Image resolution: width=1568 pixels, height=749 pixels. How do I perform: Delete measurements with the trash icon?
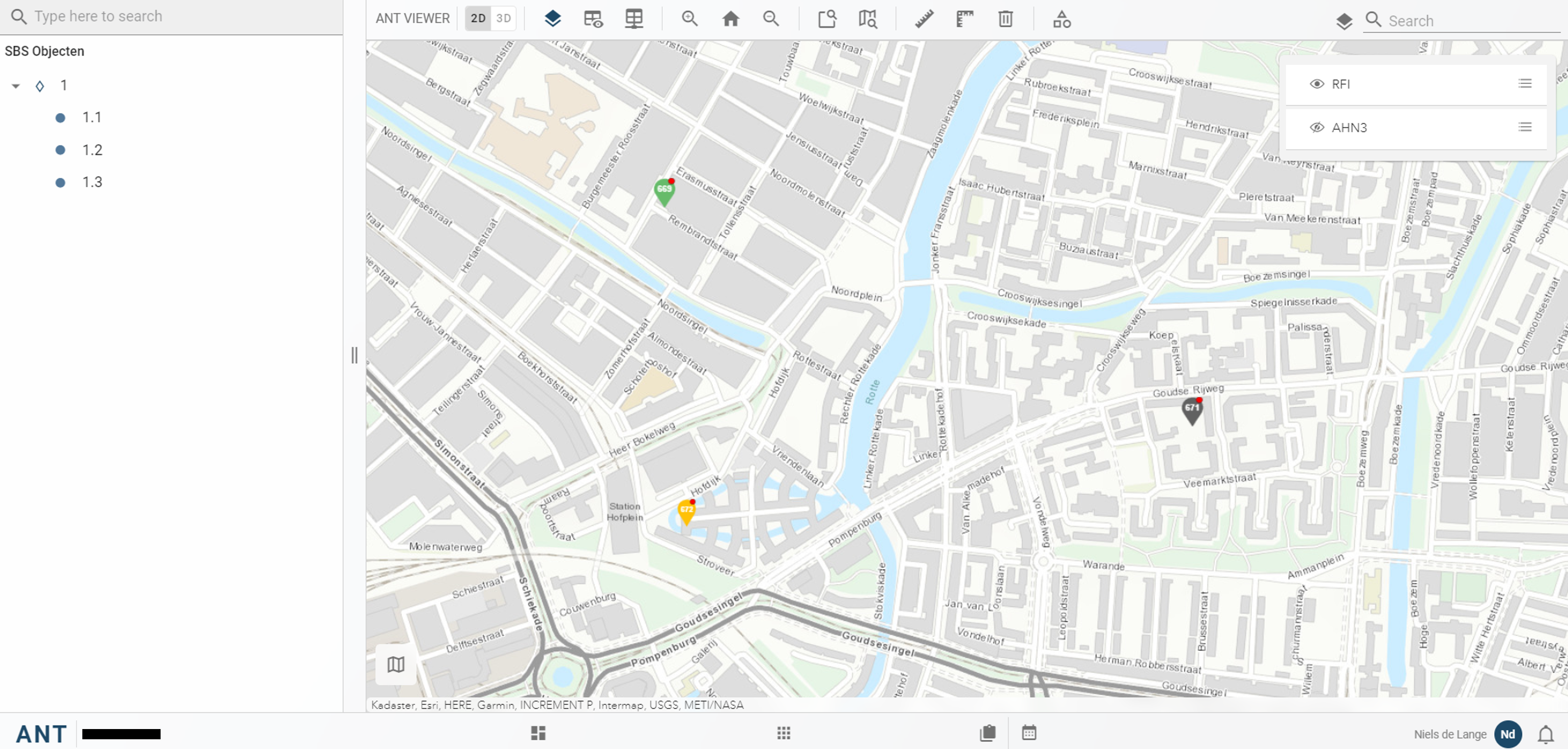(x=1005, y=19)
